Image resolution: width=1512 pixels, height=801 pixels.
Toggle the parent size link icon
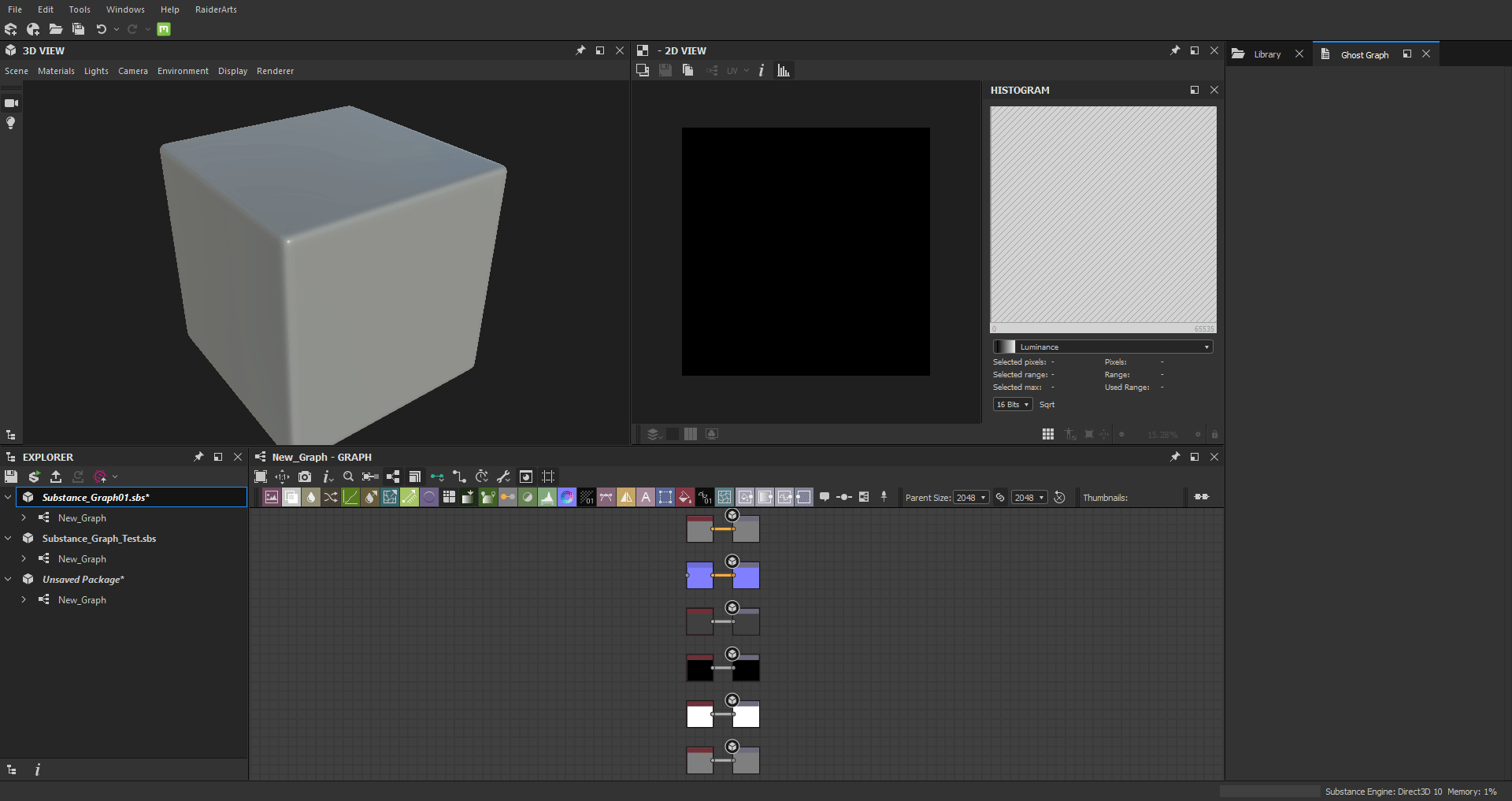click(1000, 498)
